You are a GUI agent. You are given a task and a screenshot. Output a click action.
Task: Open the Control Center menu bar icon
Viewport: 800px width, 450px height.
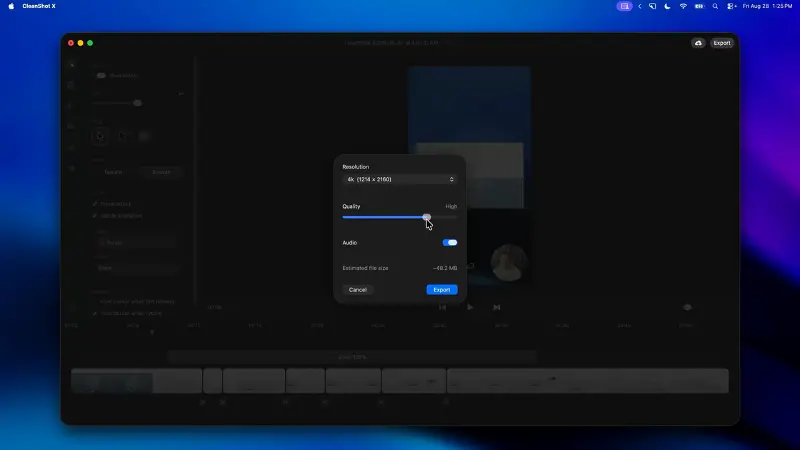(732, 6)
